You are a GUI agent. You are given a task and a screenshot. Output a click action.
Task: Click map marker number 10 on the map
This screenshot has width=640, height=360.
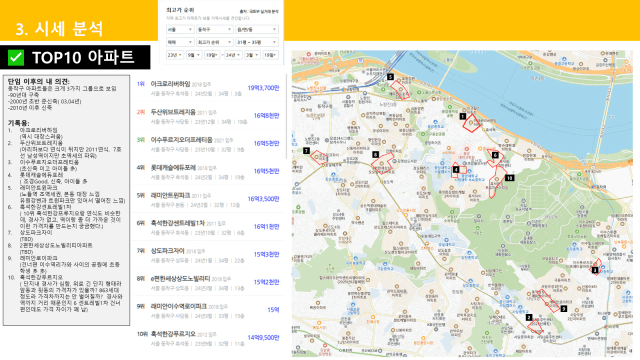pos(509,178)
